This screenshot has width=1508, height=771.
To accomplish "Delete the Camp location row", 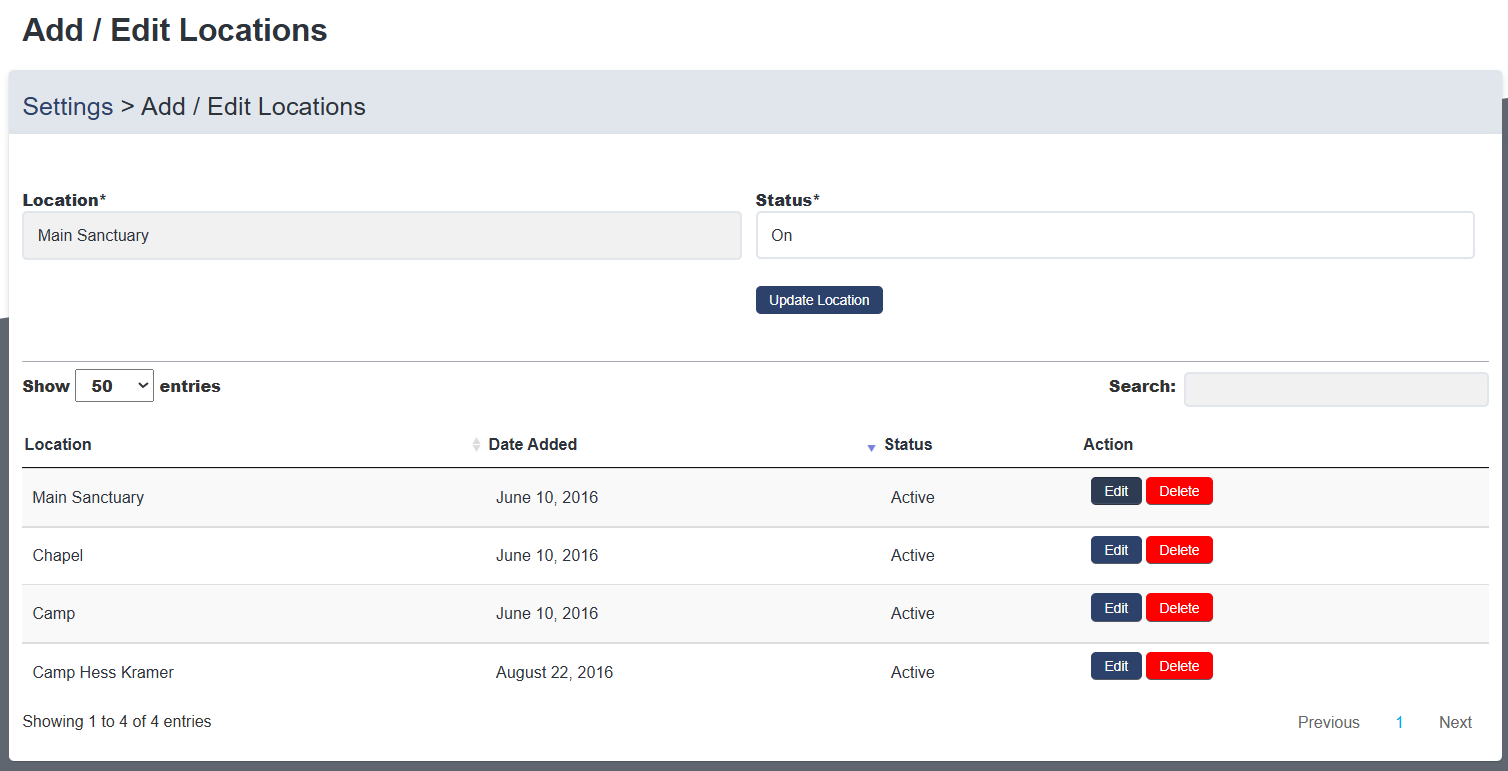I will pos(1178,608).
